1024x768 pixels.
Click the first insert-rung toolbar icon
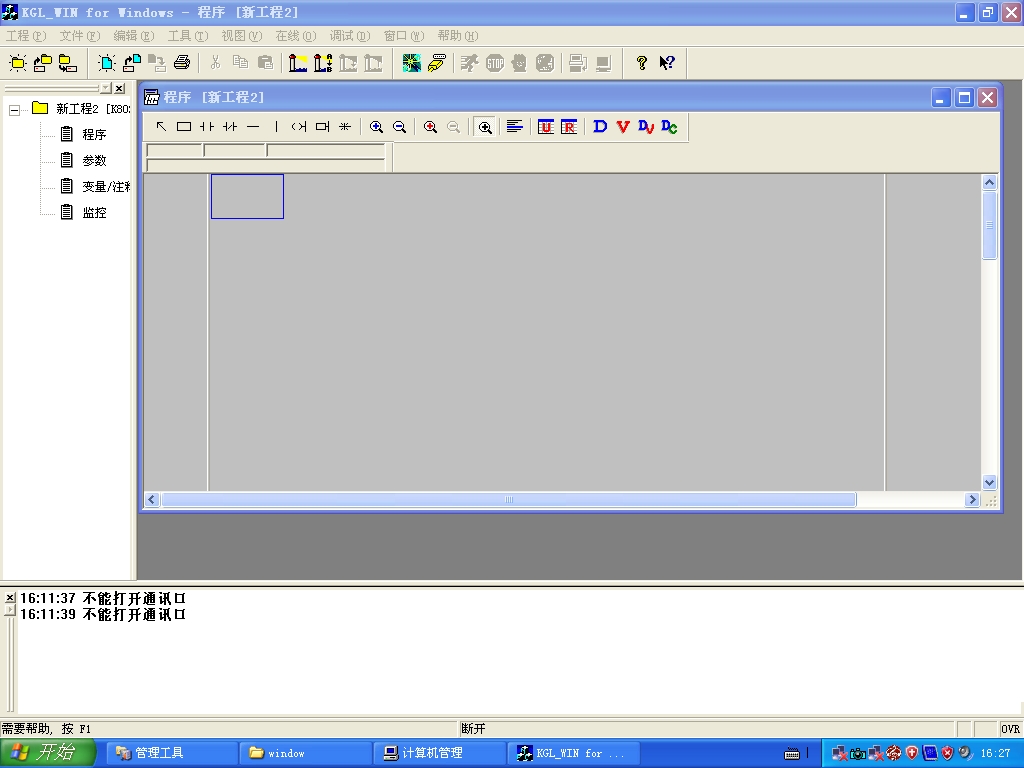(x=298, y=63)
